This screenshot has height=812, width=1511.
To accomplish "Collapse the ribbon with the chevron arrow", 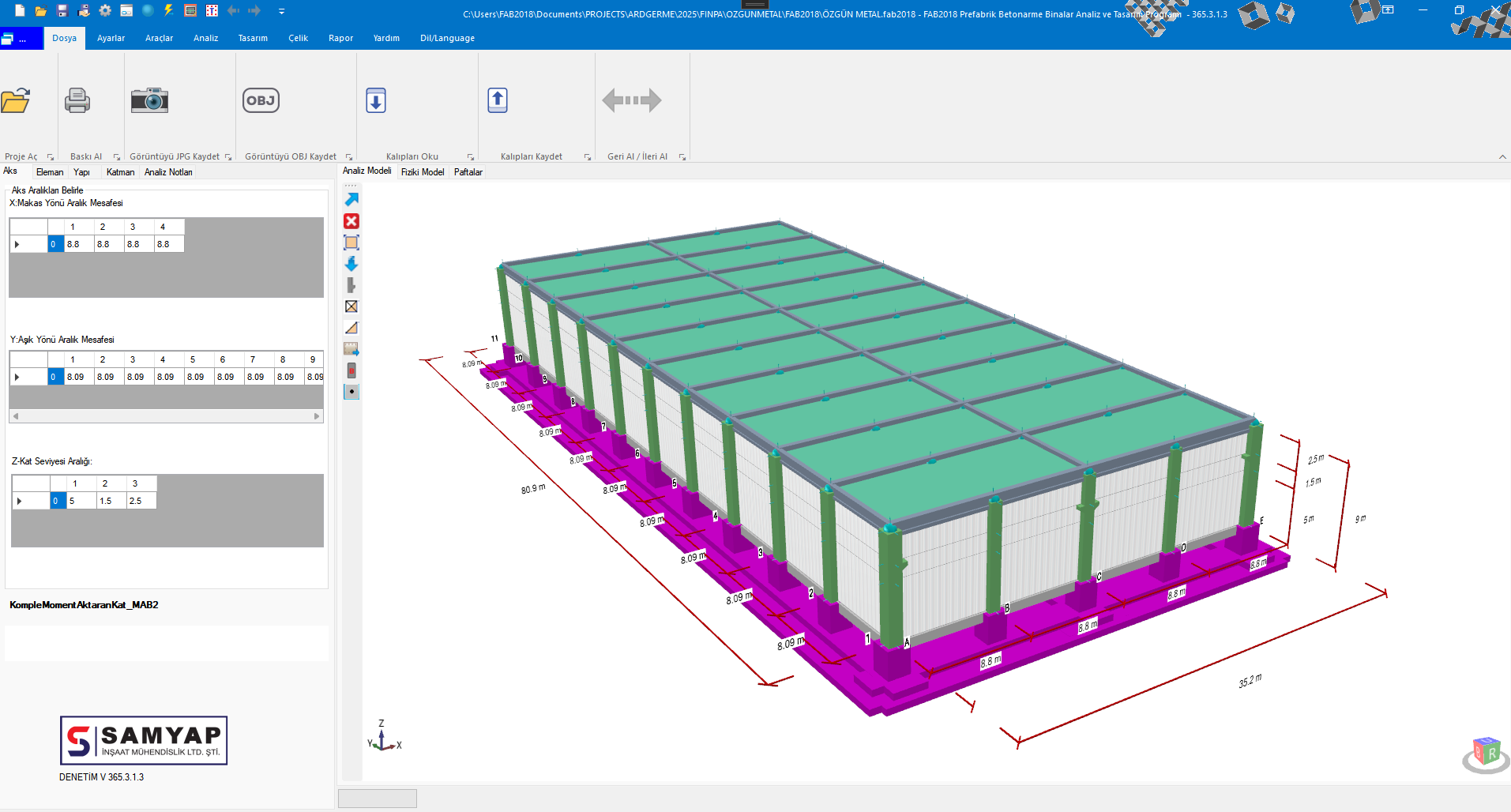I will [1502, 156].
